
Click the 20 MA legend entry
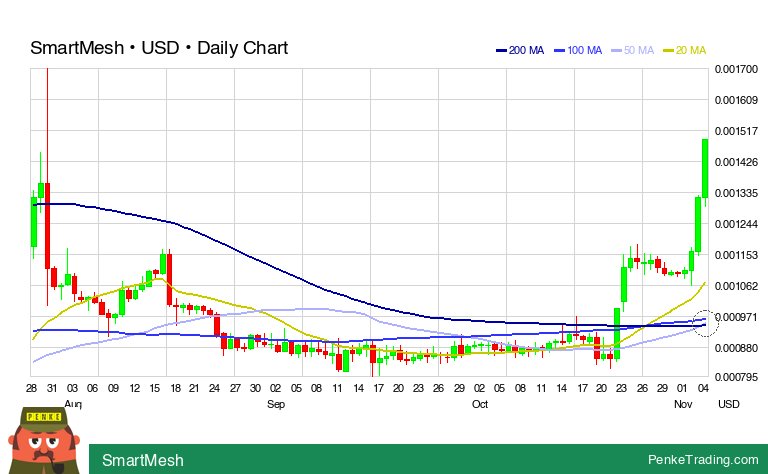pyautogui.click(x=685, y=50)
